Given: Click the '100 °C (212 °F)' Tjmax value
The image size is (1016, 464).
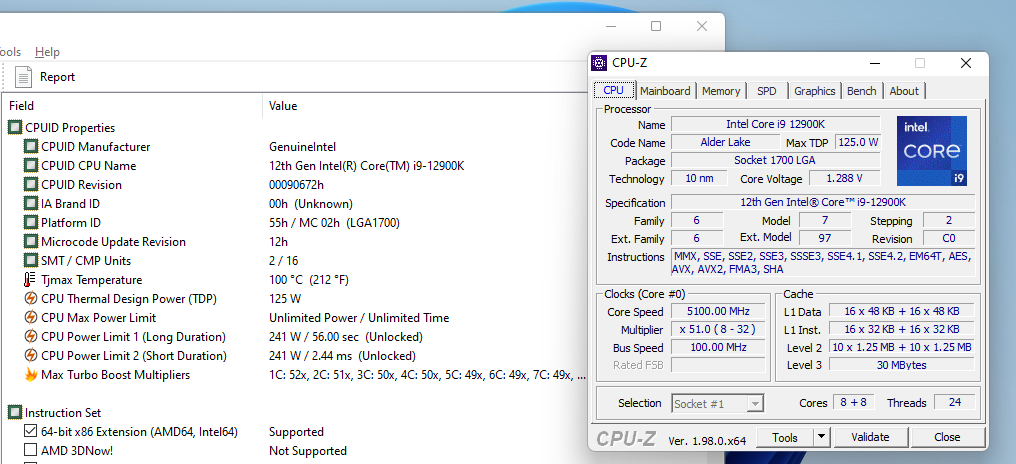Looking at the screenshot, I should click(x=309, y=280).
